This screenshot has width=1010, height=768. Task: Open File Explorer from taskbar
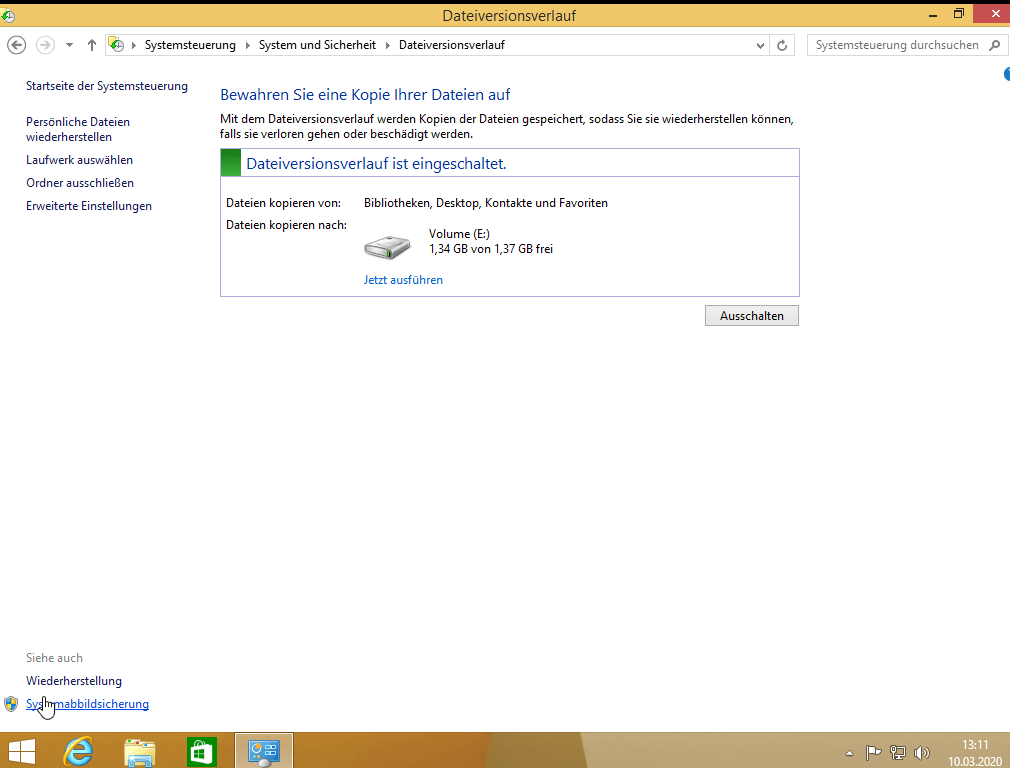tap(140, 750)
